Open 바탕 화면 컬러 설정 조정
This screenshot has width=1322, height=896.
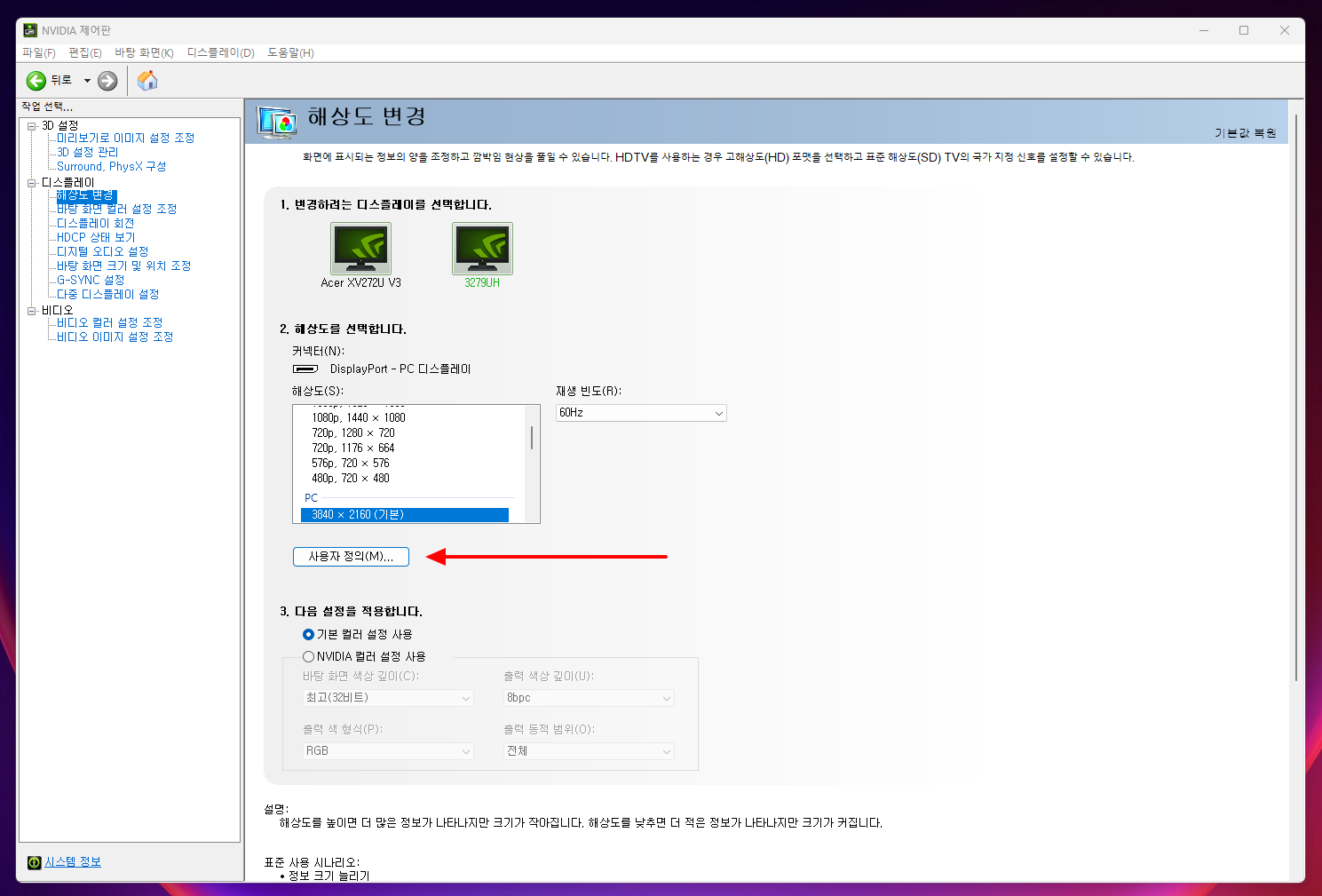click(x=116, y=210)
